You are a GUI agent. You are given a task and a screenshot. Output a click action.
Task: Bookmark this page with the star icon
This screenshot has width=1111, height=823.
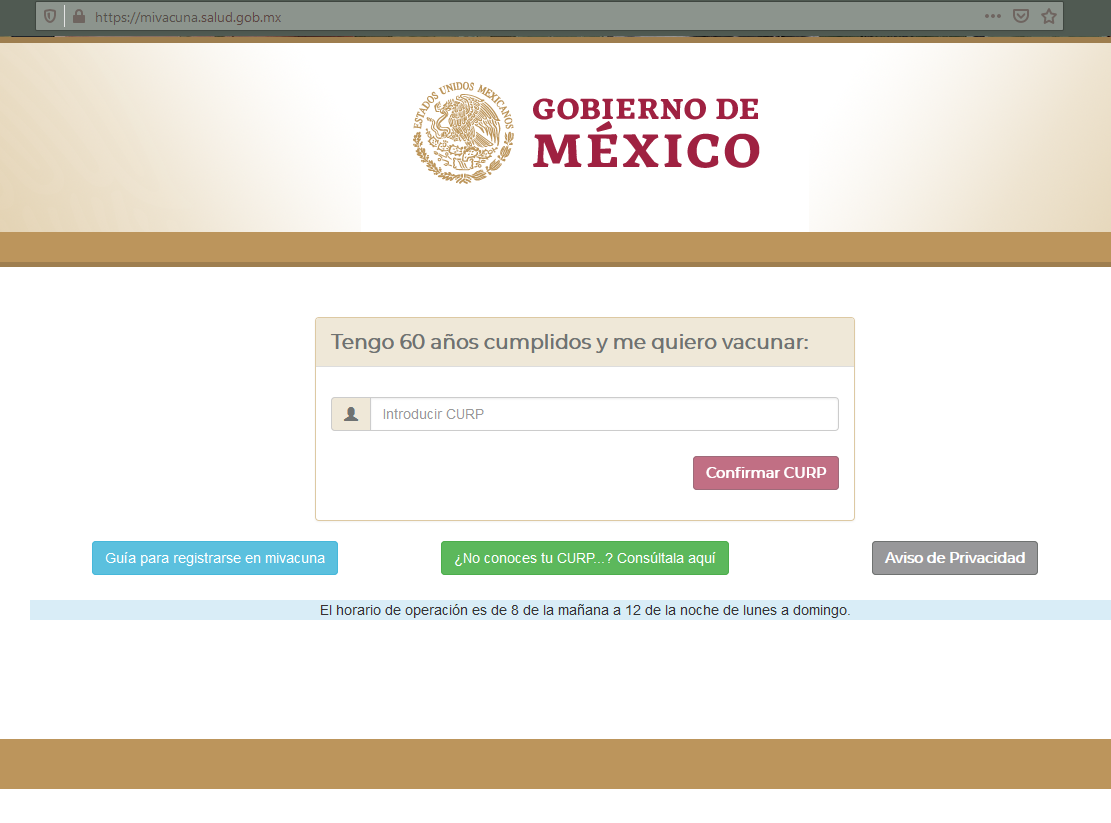[1049, 16]
